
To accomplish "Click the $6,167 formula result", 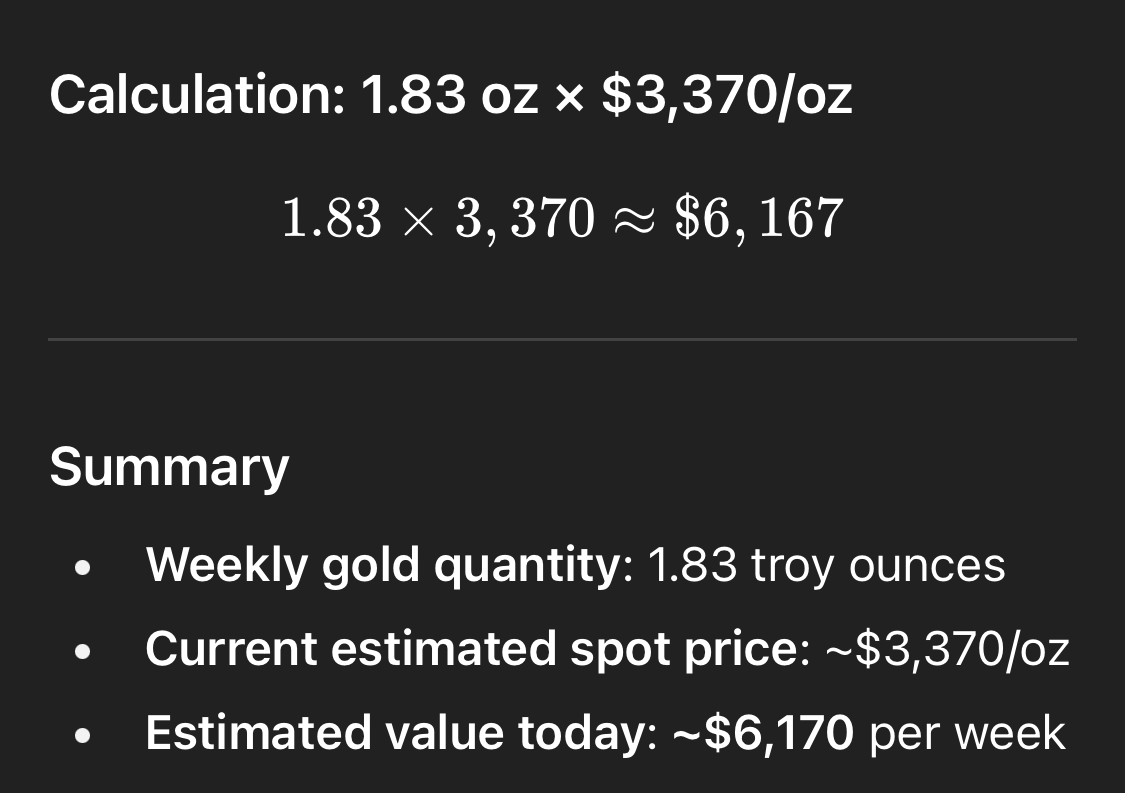I will pos(760,219).
